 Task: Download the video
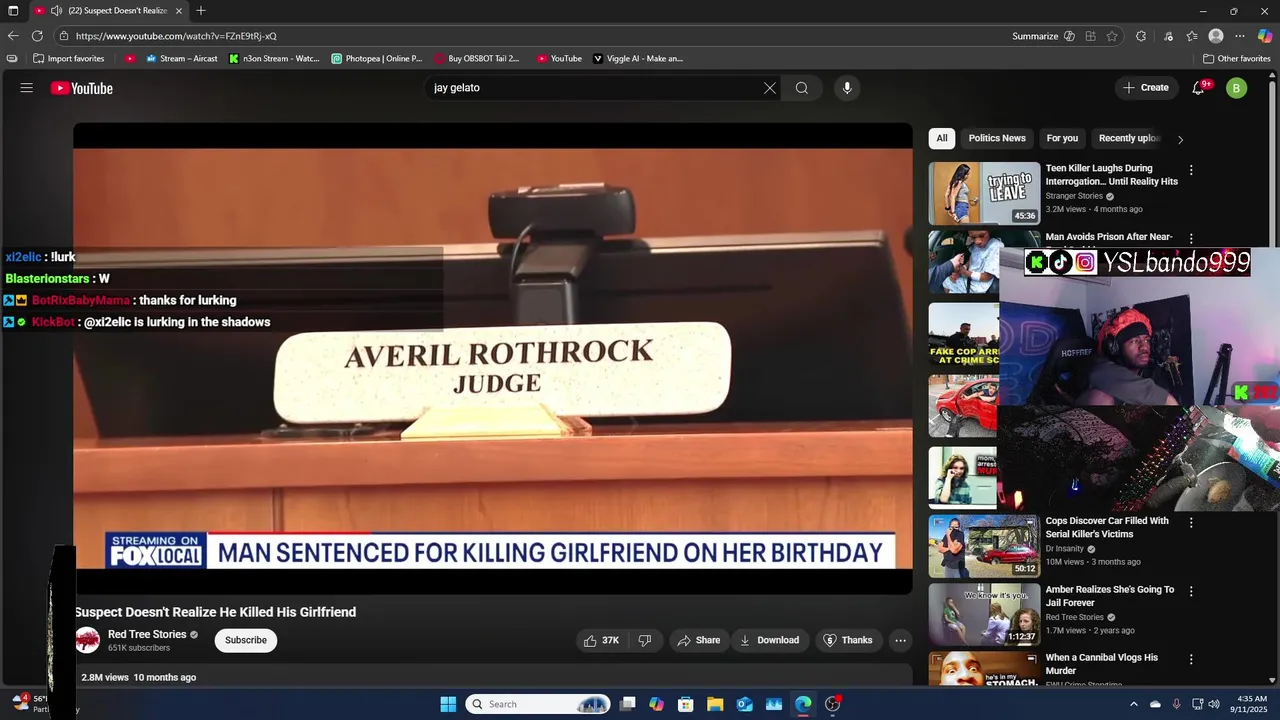coord(769,640)
